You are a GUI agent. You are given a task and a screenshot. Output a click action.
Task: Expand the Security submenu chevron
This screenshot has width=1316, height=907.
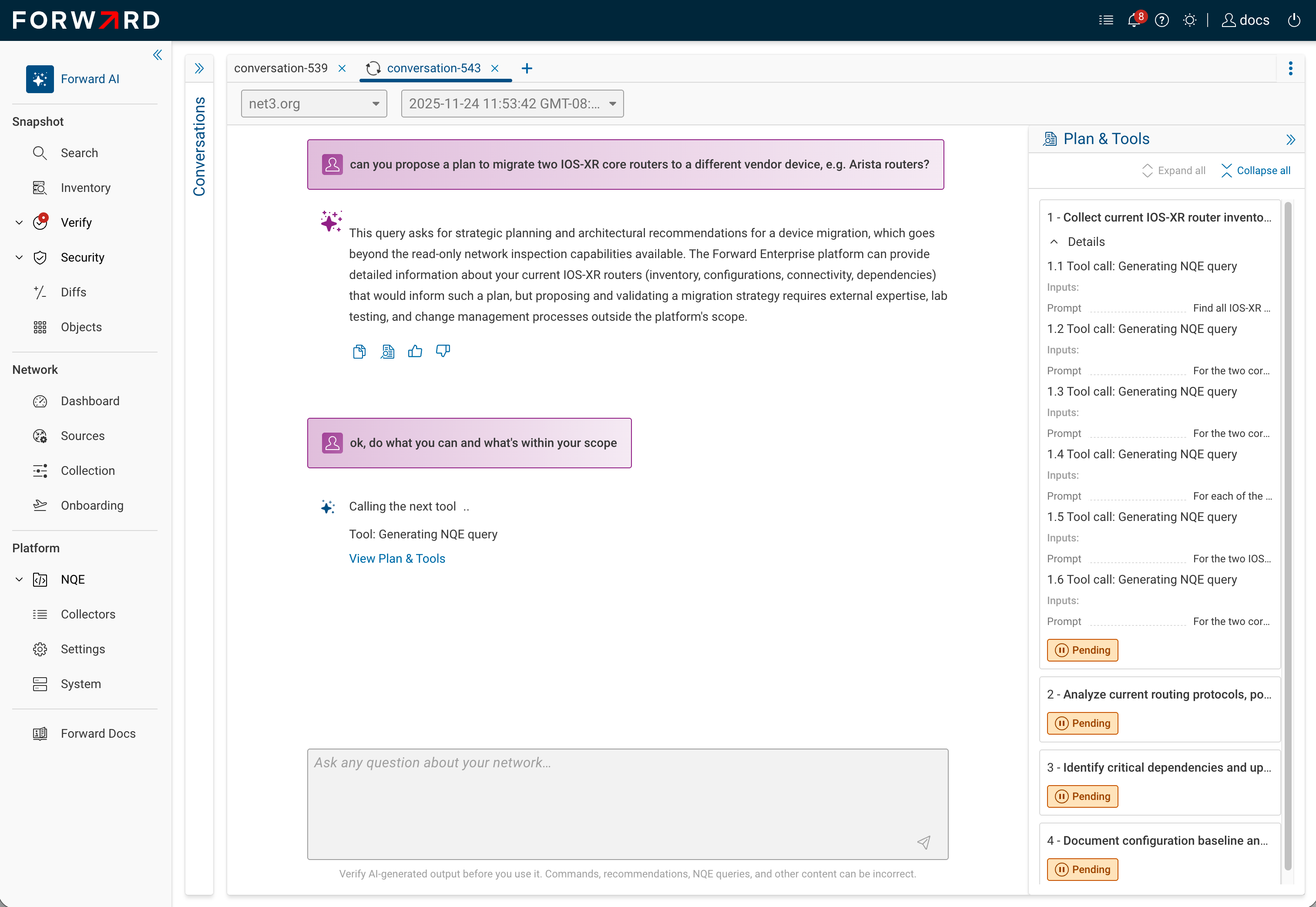[19, 258]
